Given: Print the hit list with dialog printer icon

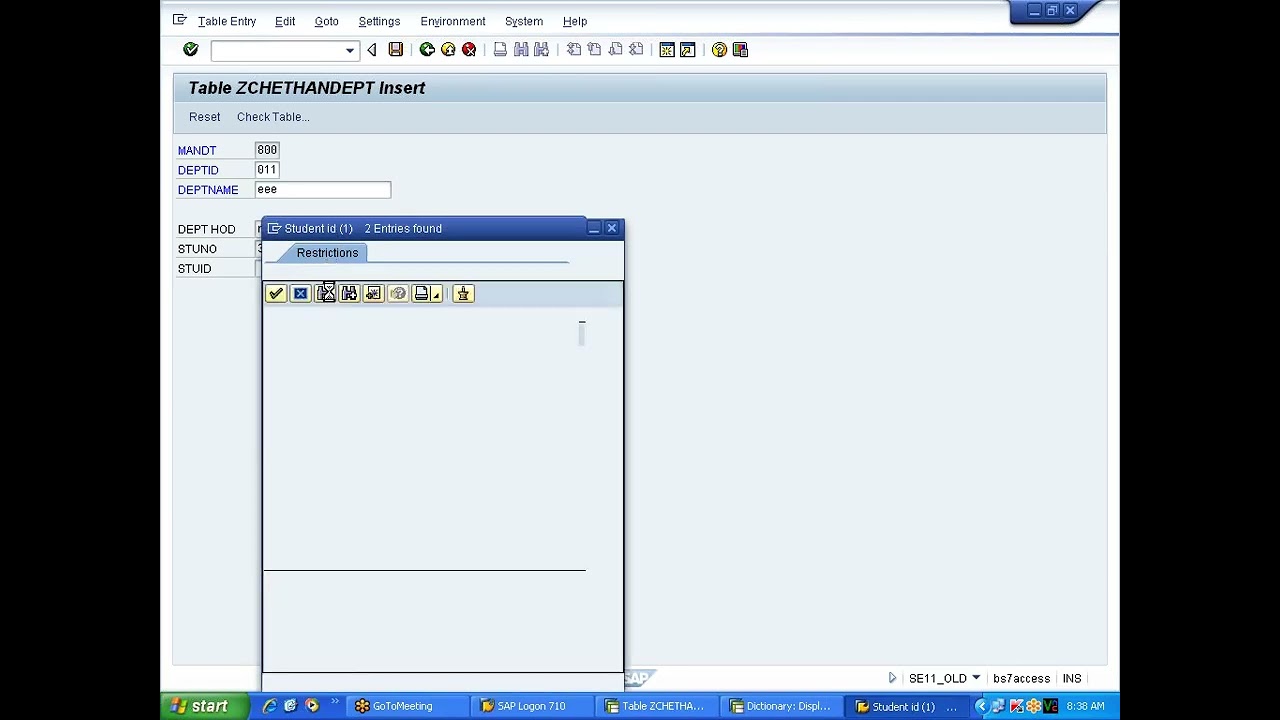Looking at the screenshot, I should pos(421,294).
